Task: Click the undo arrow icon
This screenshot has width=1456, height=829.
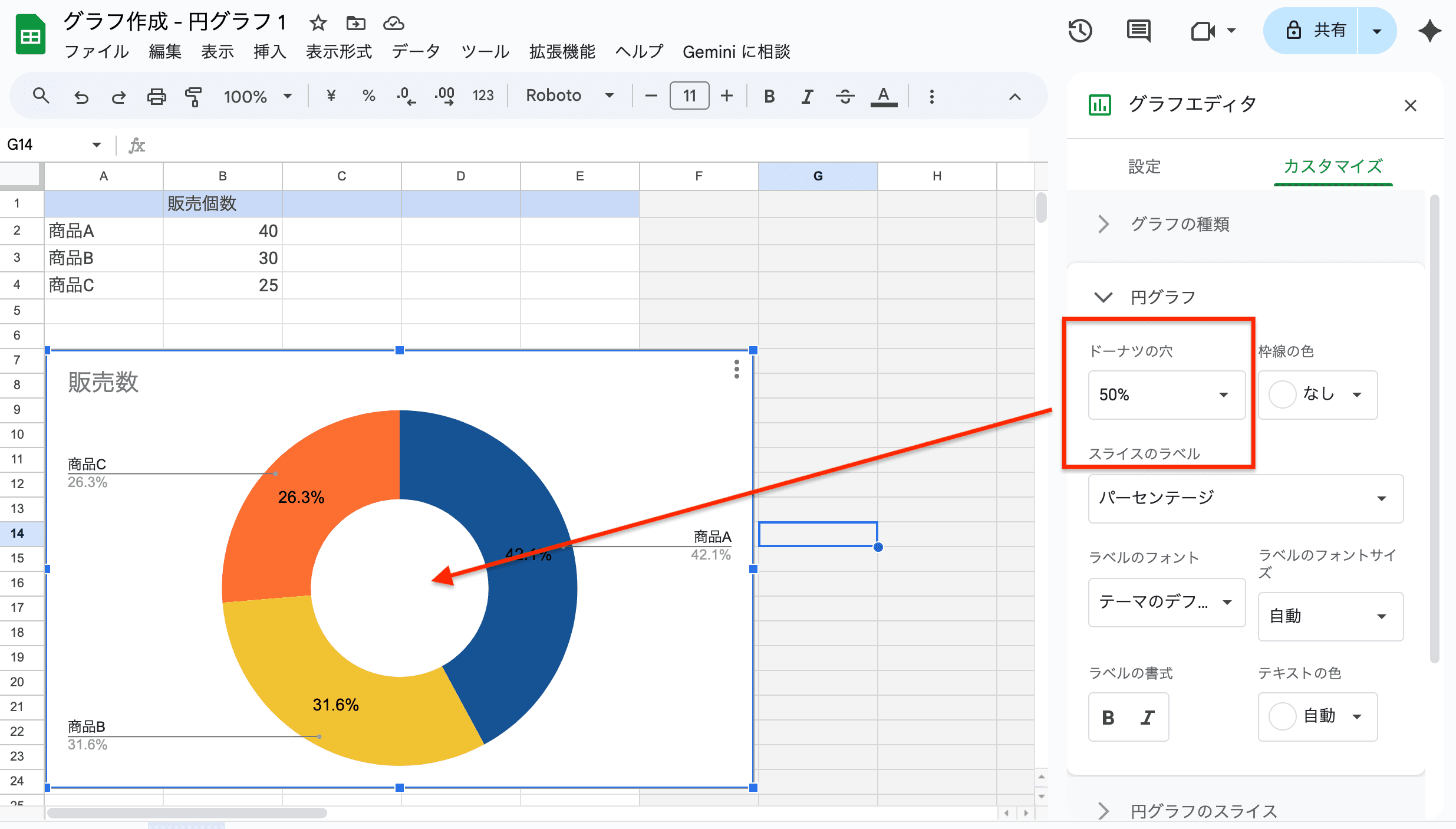Action: pos(81,96)
